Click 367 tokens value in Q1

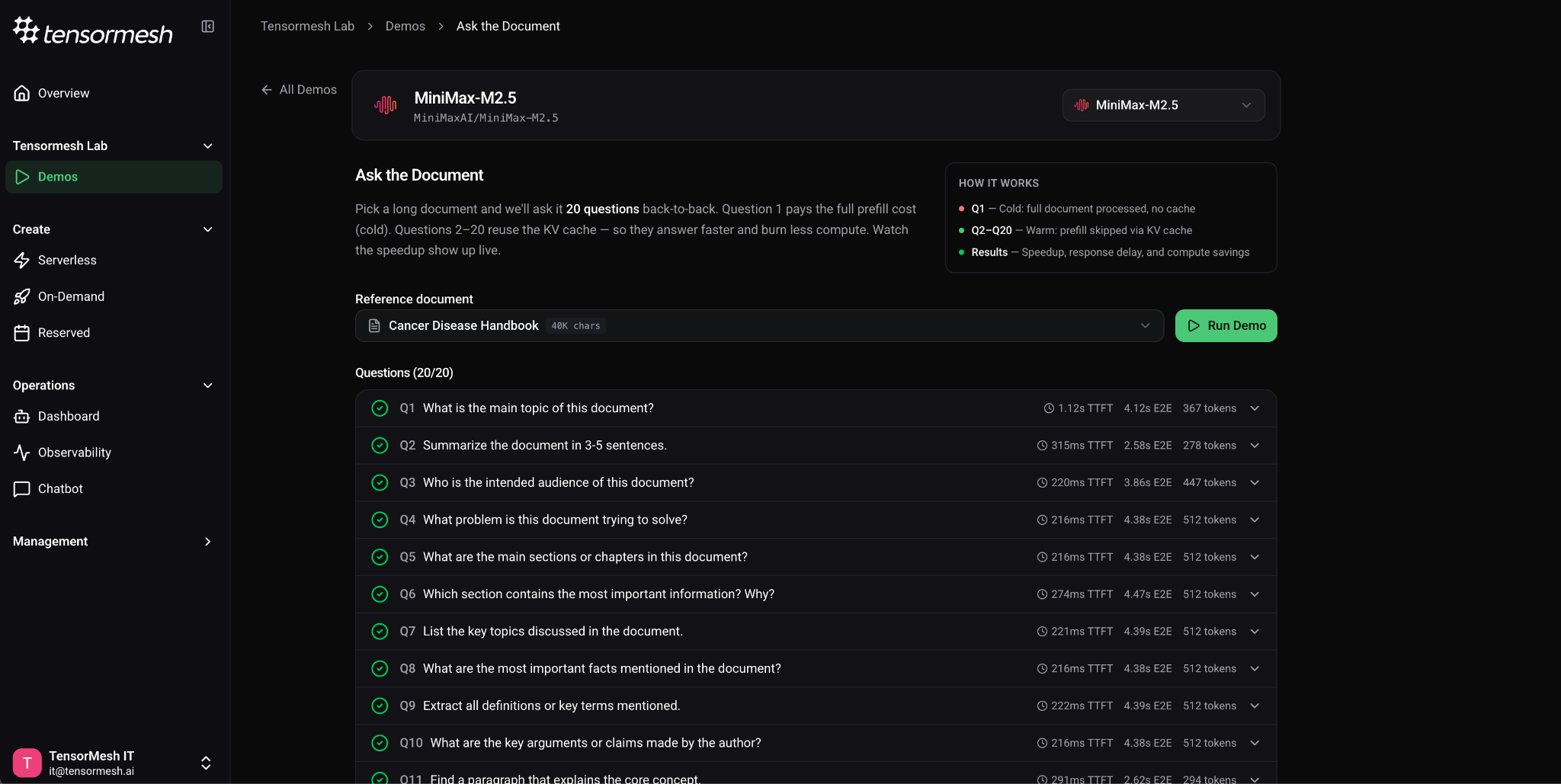point(1209,408)
